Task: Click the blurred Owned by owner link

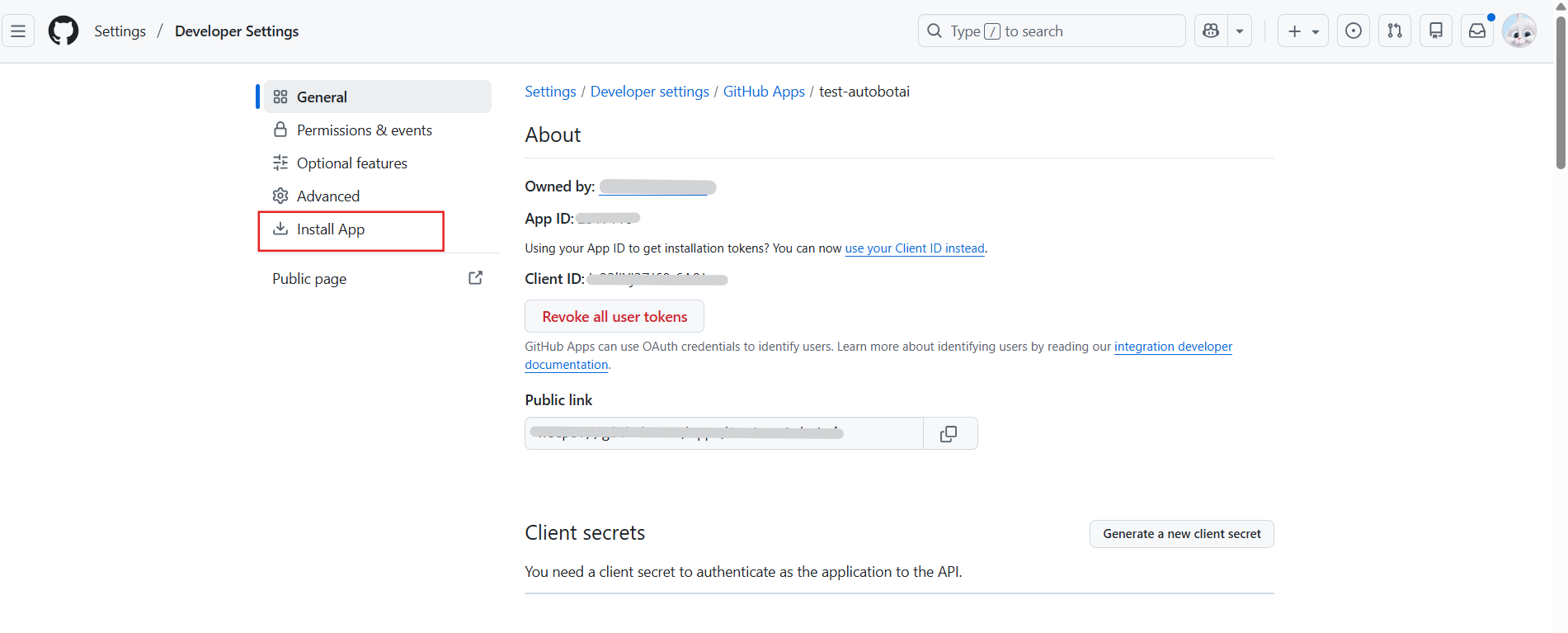Action: [x=657, y=187]
